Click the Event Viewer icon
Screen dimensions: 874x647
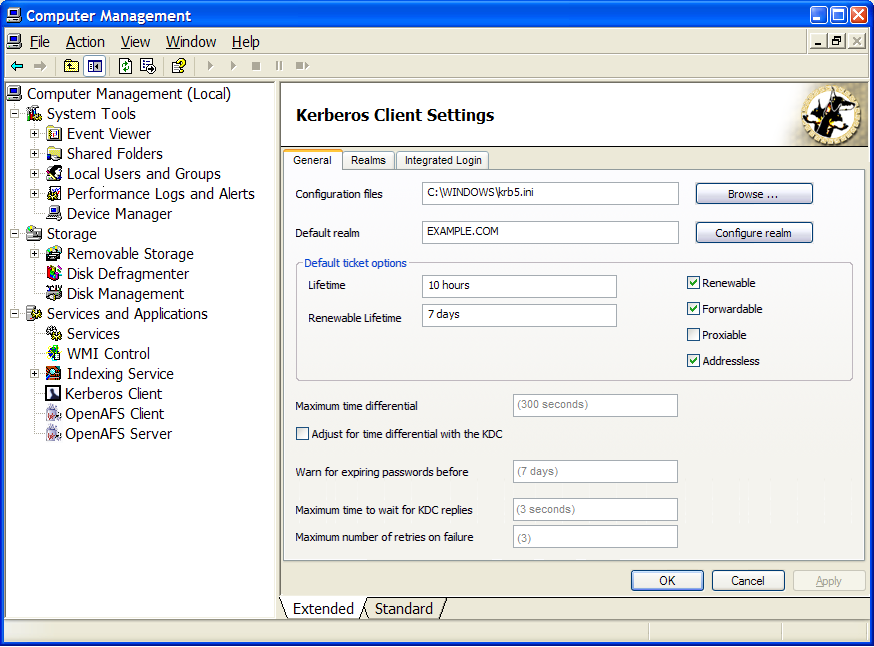(54, 134)
